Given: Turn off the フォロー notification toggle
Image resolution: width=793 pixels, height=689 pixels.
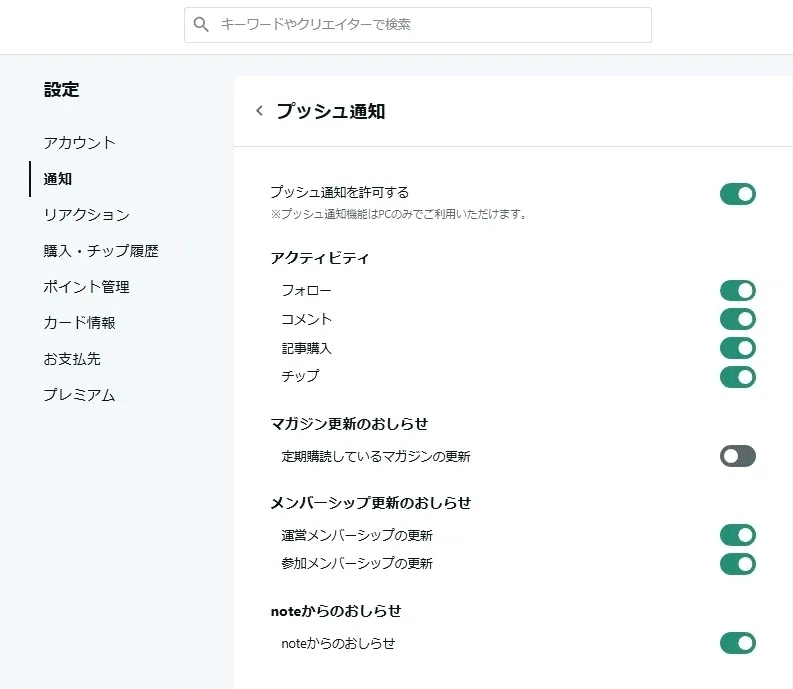Looking at the screenshot, I should click(x=737, y=290).
